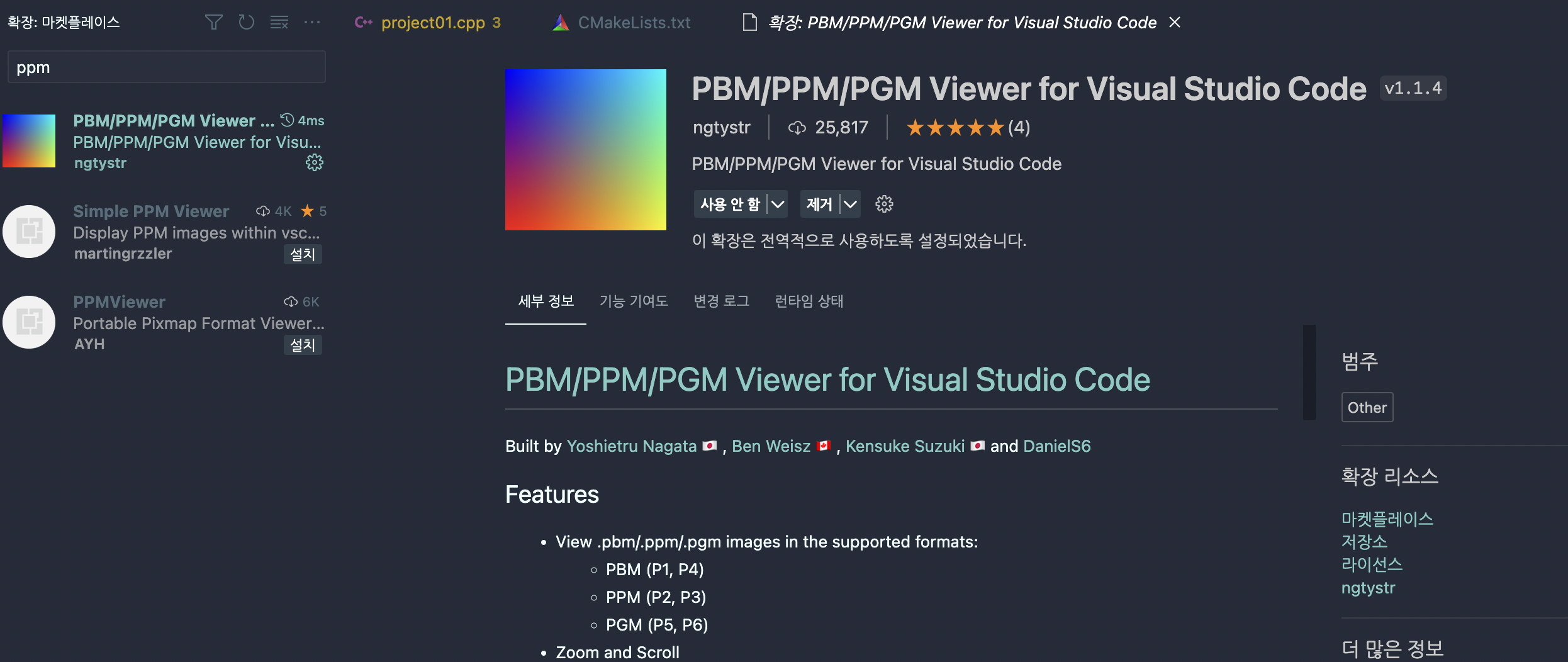Open the 기능 기여도 tab
Image resolution: width=1568 pixels, height=662 pixels.
pos(634,301)
